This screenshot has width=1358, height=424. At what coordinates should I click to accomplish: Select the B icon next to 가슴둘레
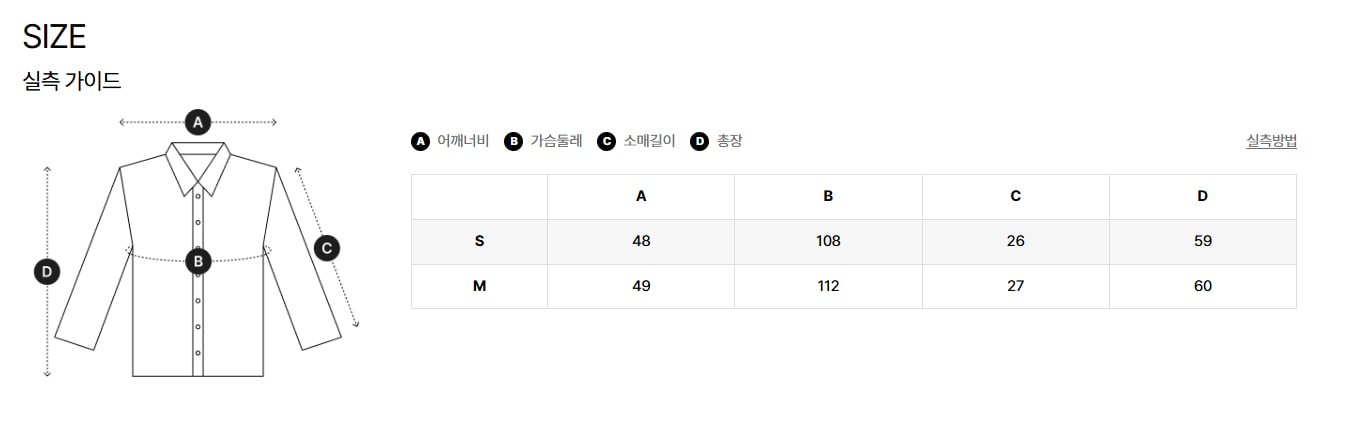513,141
